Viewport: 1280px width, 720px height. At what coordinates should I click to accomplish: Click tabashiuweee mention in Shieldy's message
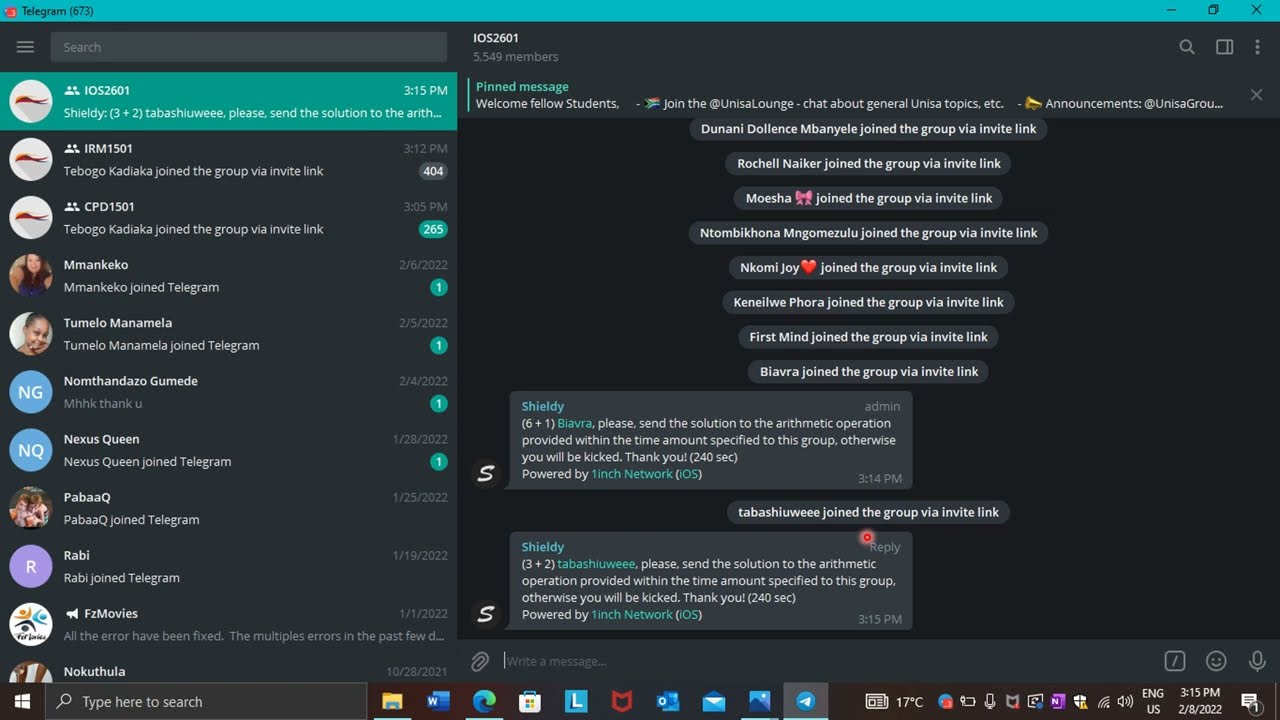point(596,564)
